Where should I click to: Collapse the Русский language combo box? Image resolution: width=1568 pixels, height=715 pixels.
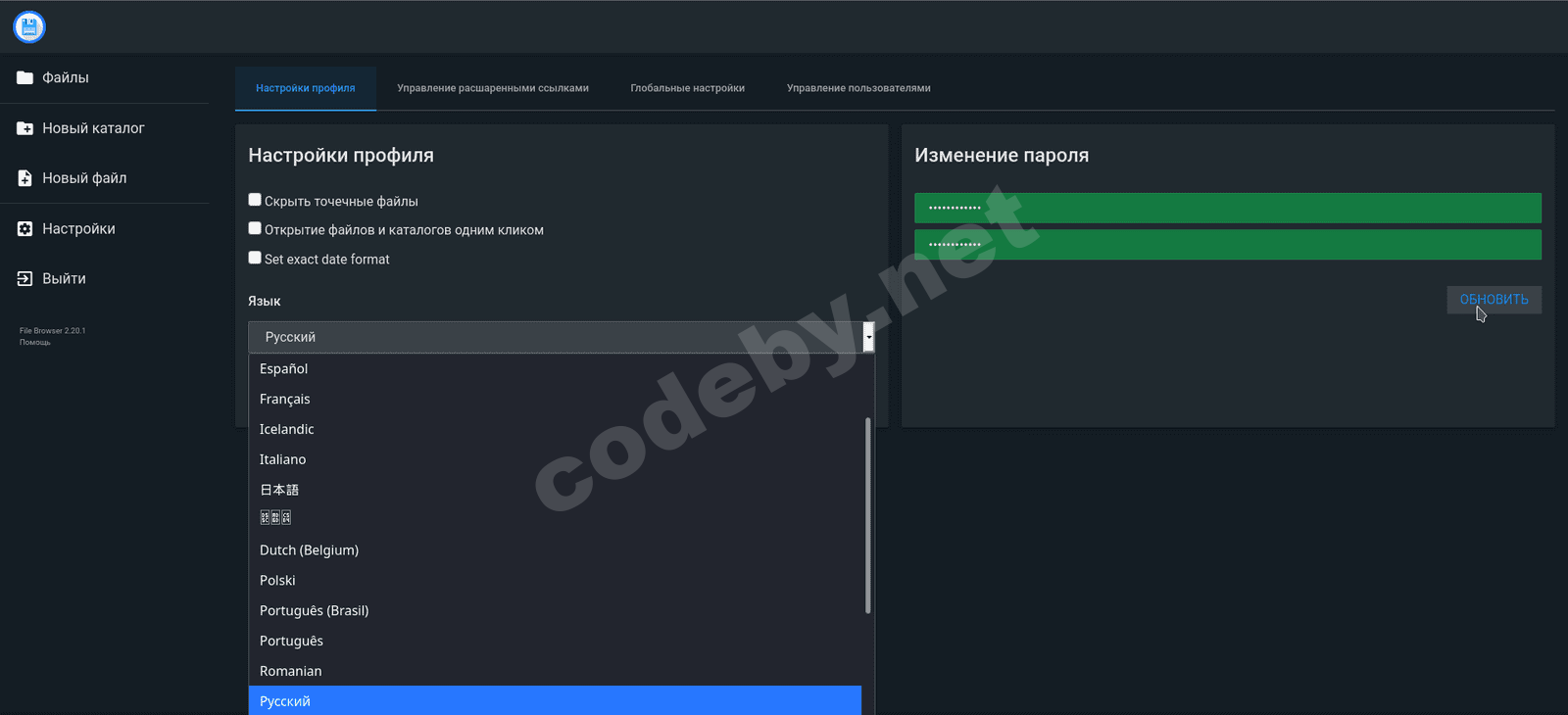pos(562,337)
